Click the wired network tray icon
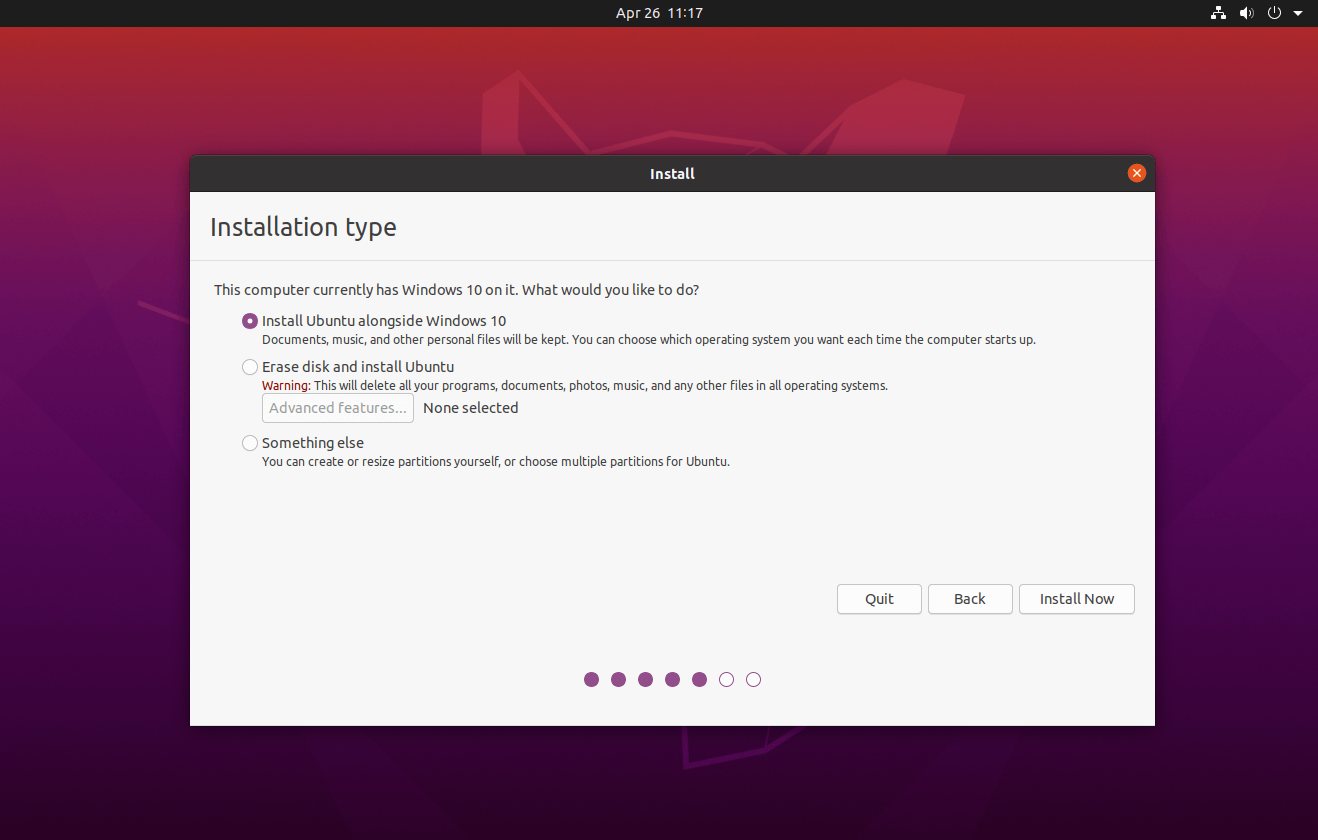Image resolution: width=1318 pixels, height=840 pixels. click(1218, 13)
